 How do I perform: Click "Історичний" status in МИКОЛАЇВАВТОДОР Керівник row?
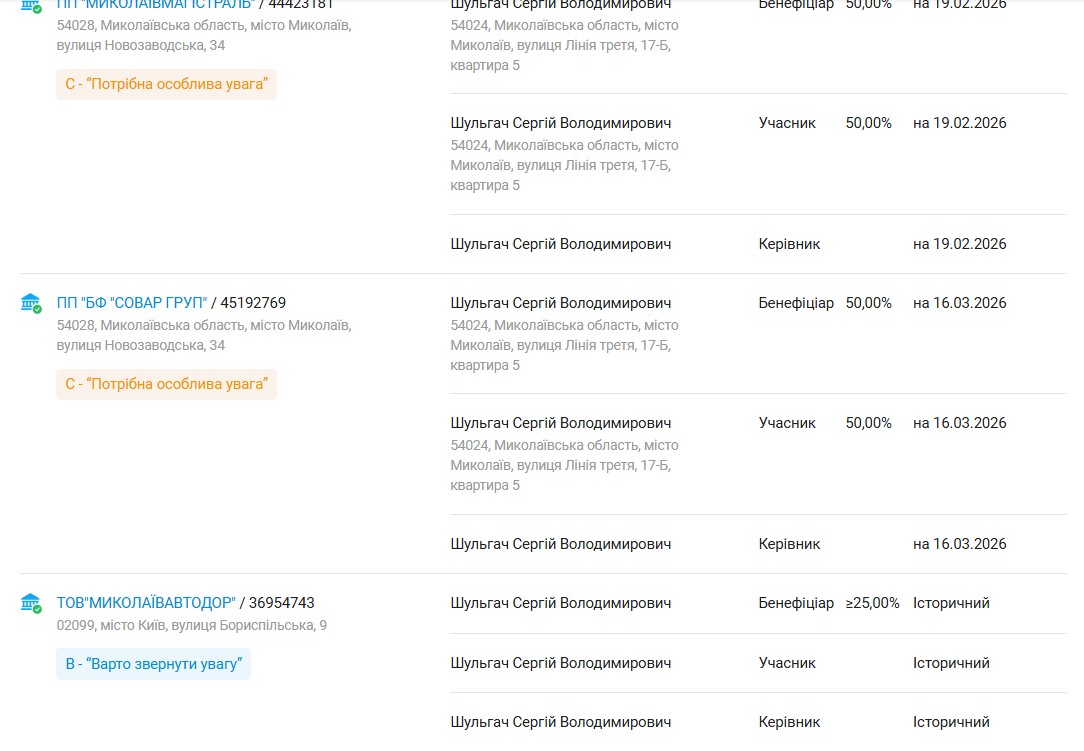[951, 722]
